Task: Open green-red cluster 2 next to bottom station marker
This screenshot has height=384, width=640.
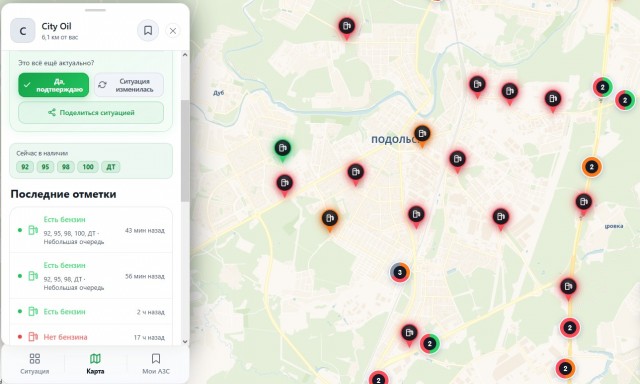Action: [x=429, y=344]
